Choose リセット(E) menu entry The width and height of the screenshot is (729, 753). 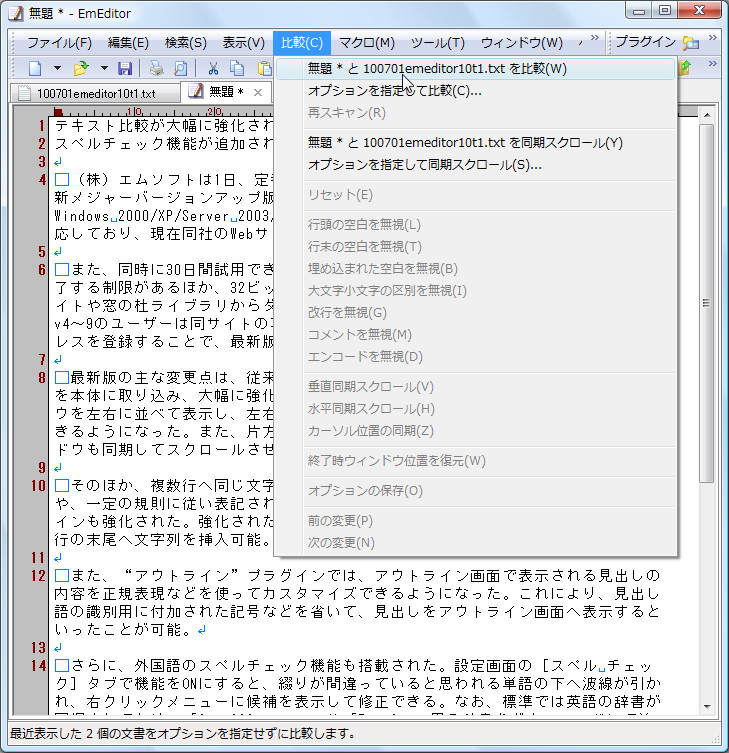[476, 195]
